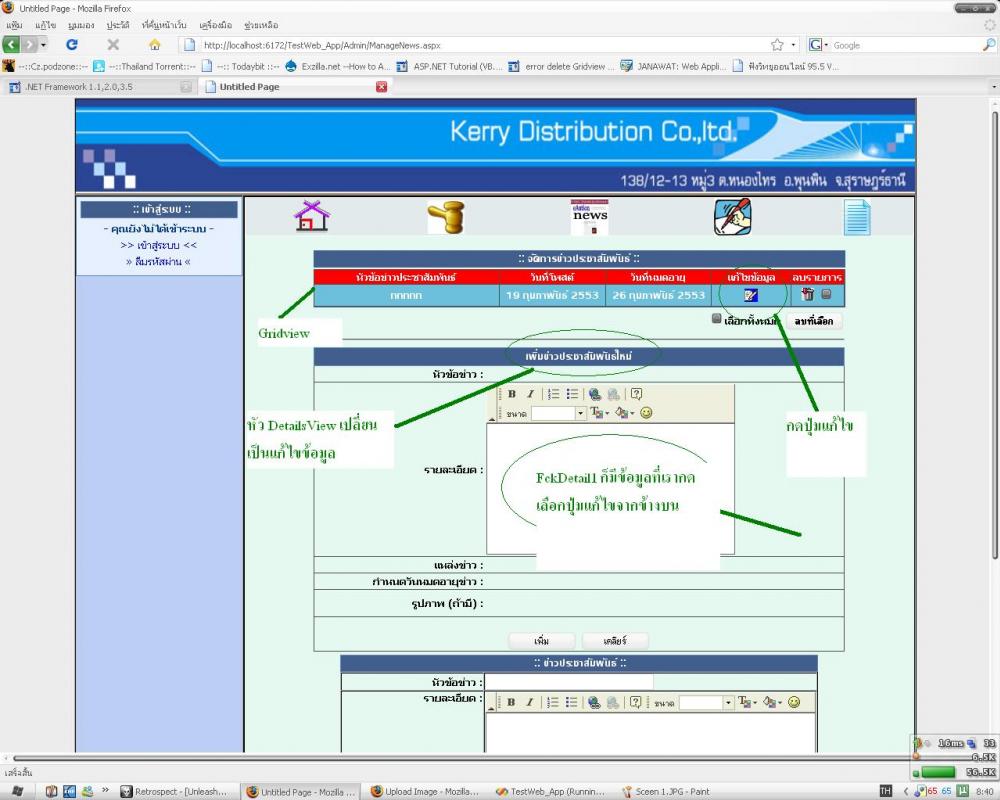1000x800 pixels.
Task: Open Firefox back/forward history dropdown arrow
Action: [43, 45]
